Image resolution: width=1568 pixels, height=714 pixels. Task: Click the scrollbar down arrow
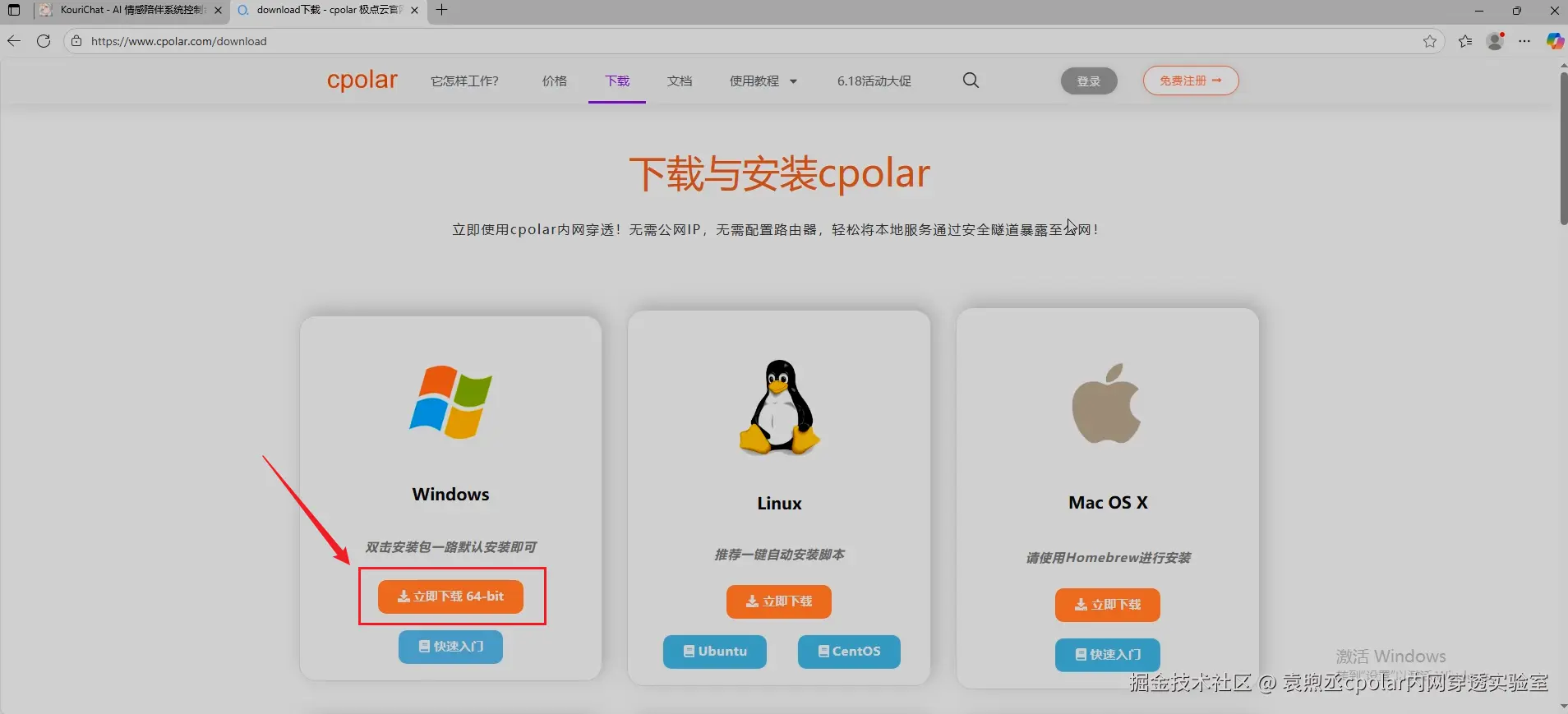pyautogui.click(x=1563, y=707)
